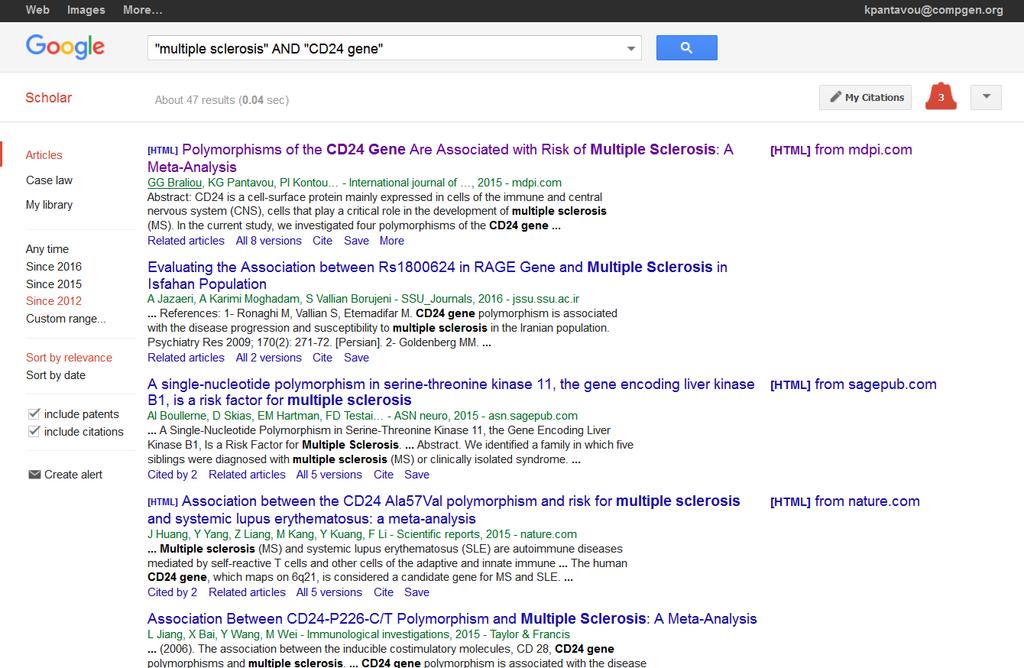Click the Scholar heading link
The image size is (1024, 668).
click(48, 97)
